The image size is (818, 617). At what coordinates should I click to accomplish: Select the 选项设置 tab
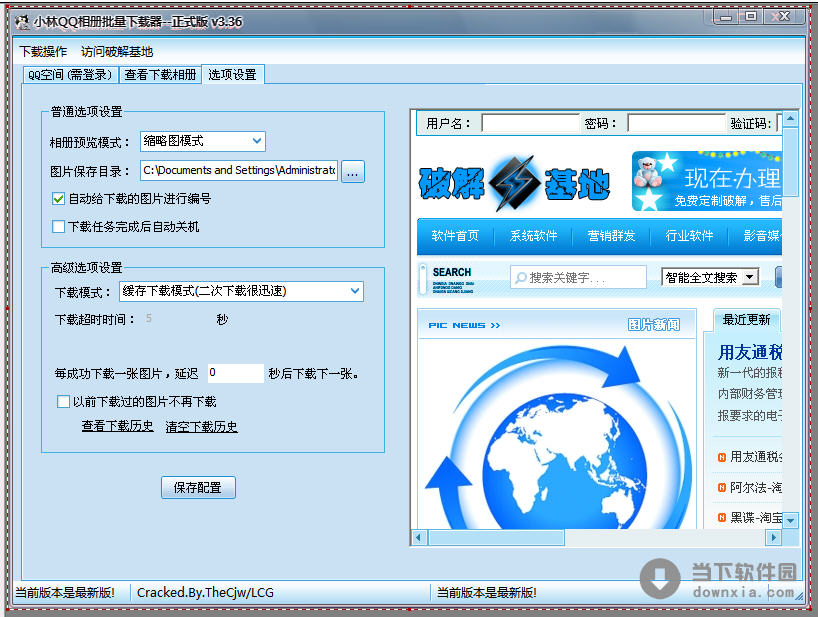point(233,75)
